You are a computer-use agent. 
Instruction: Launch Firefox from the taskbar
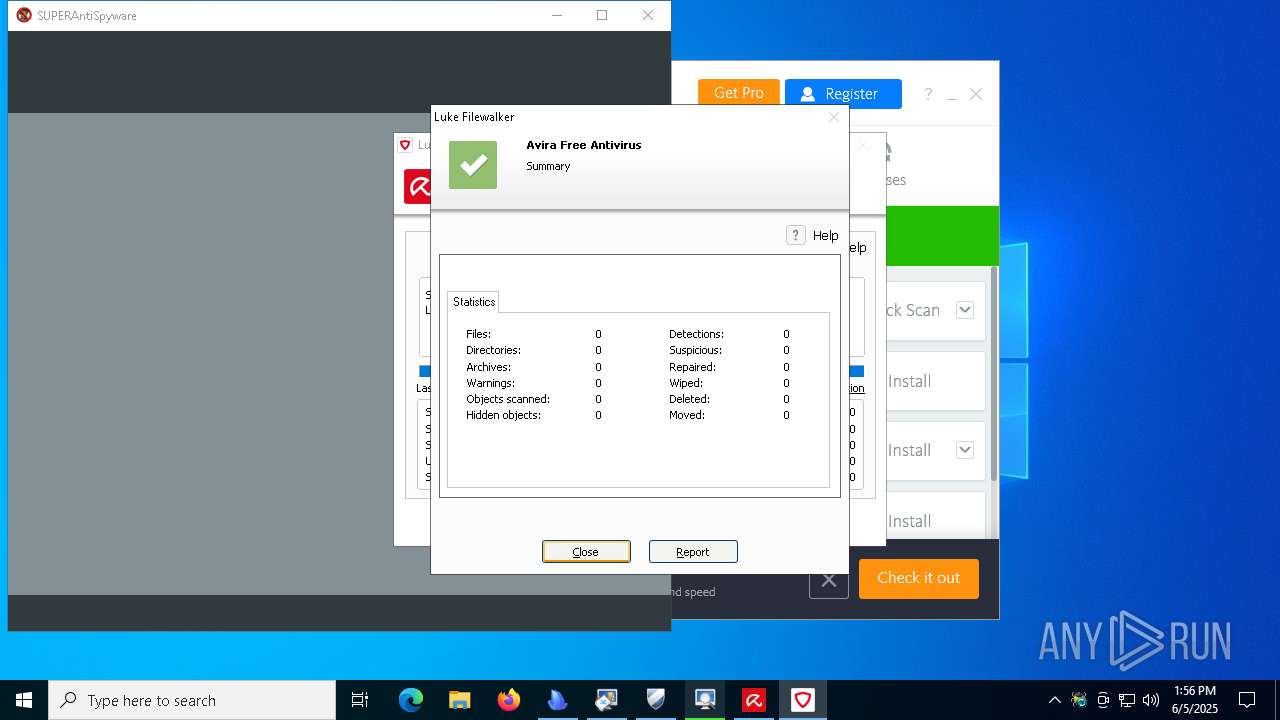[509, 700]
